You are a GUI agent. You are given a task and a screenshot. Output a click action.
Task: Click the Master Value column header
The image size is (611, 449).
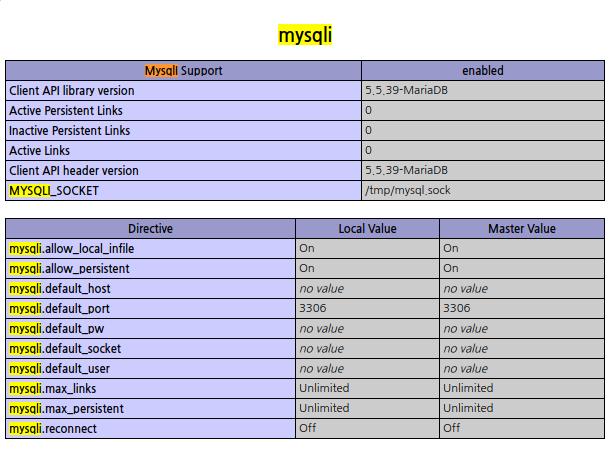[x=522, y=228]
